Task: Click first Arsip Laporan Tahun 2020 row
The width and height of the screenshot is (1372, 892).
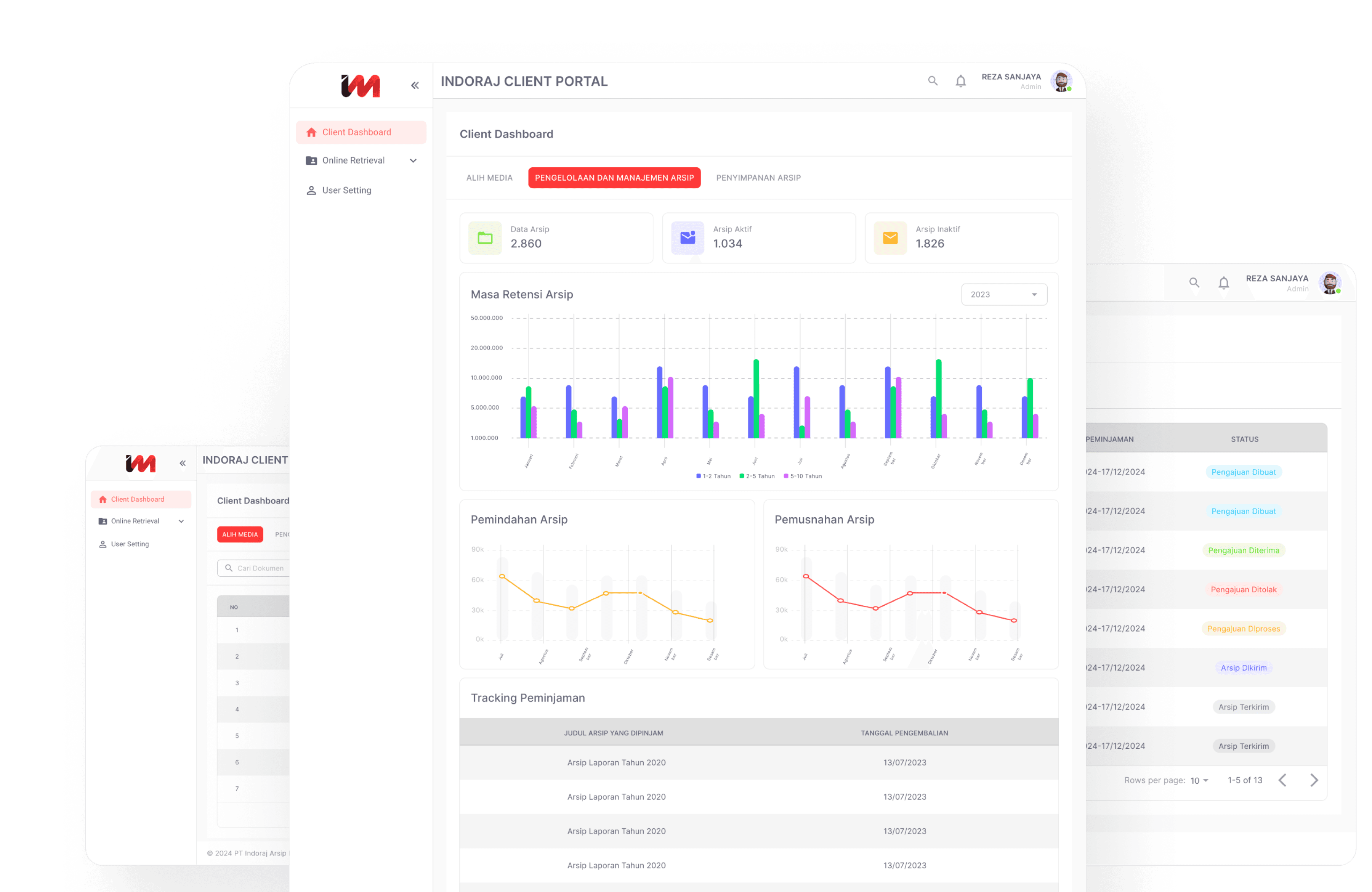Action: [x=758, y=763]
